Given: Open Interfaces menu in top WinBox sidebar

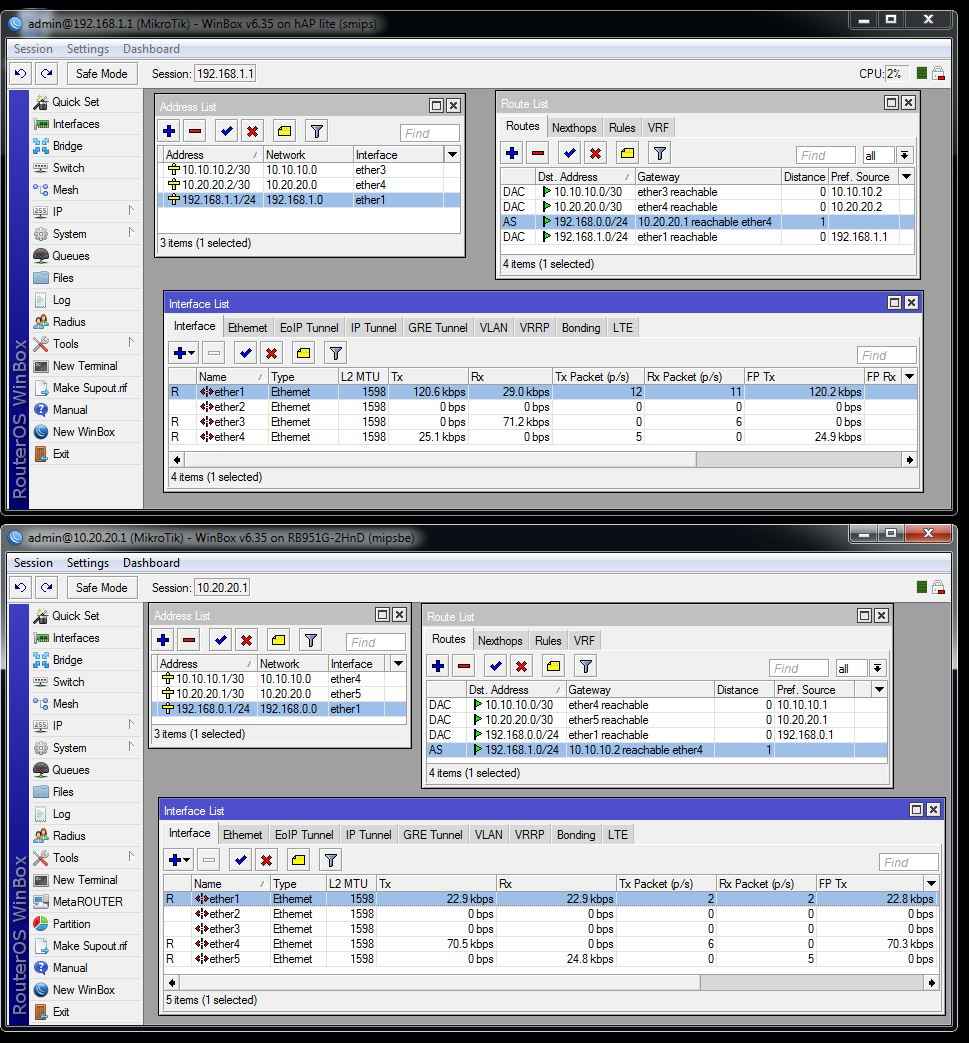Looking at the screenshot, I should (x=76, y=124).
